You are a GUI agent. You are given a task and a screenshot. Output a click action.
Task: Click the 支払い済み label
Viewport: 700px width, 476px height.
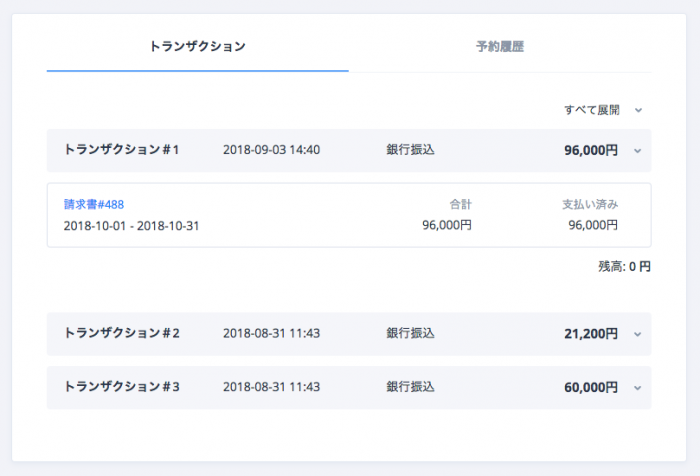coord(590,205)
